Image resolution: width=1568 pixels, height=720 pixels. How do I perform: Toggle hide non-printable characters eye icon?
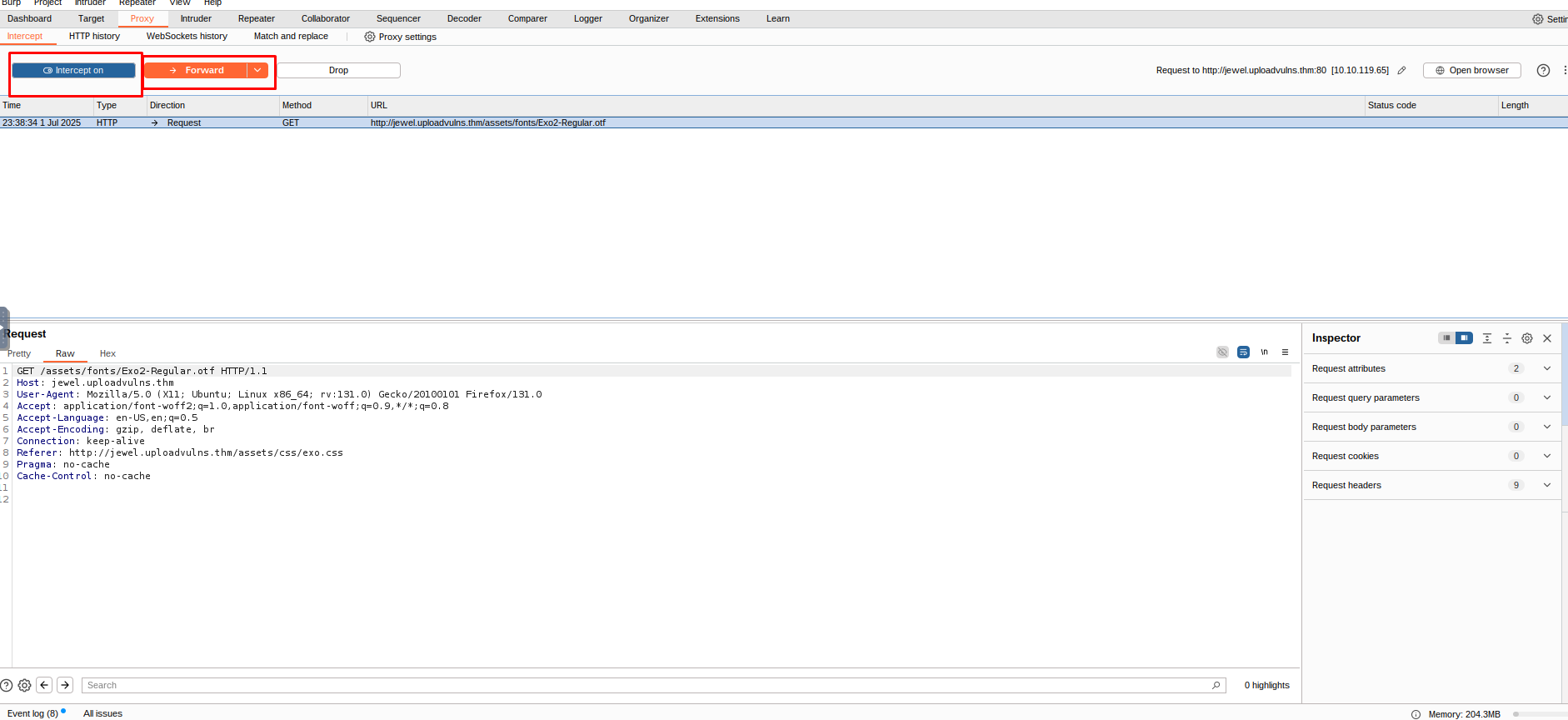1222,352
